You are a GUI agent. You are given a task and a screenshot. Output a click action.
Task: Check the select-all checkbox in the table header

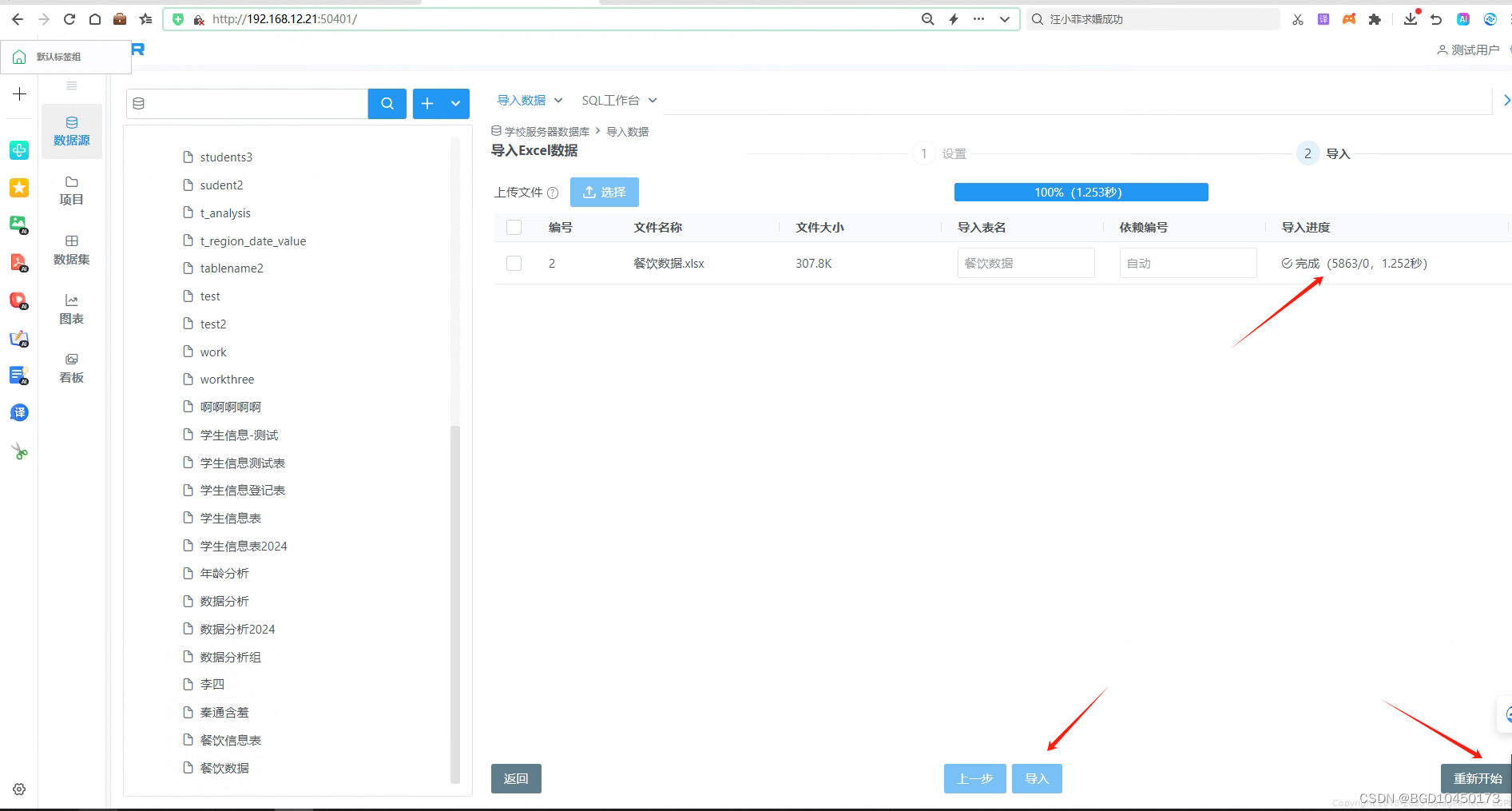(x=514, y=227)
